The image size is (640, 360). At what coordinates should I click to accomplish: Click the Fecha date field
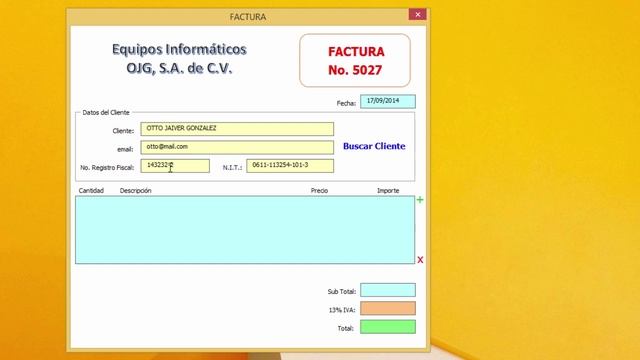pyautogui.click(x=388, y=101)
